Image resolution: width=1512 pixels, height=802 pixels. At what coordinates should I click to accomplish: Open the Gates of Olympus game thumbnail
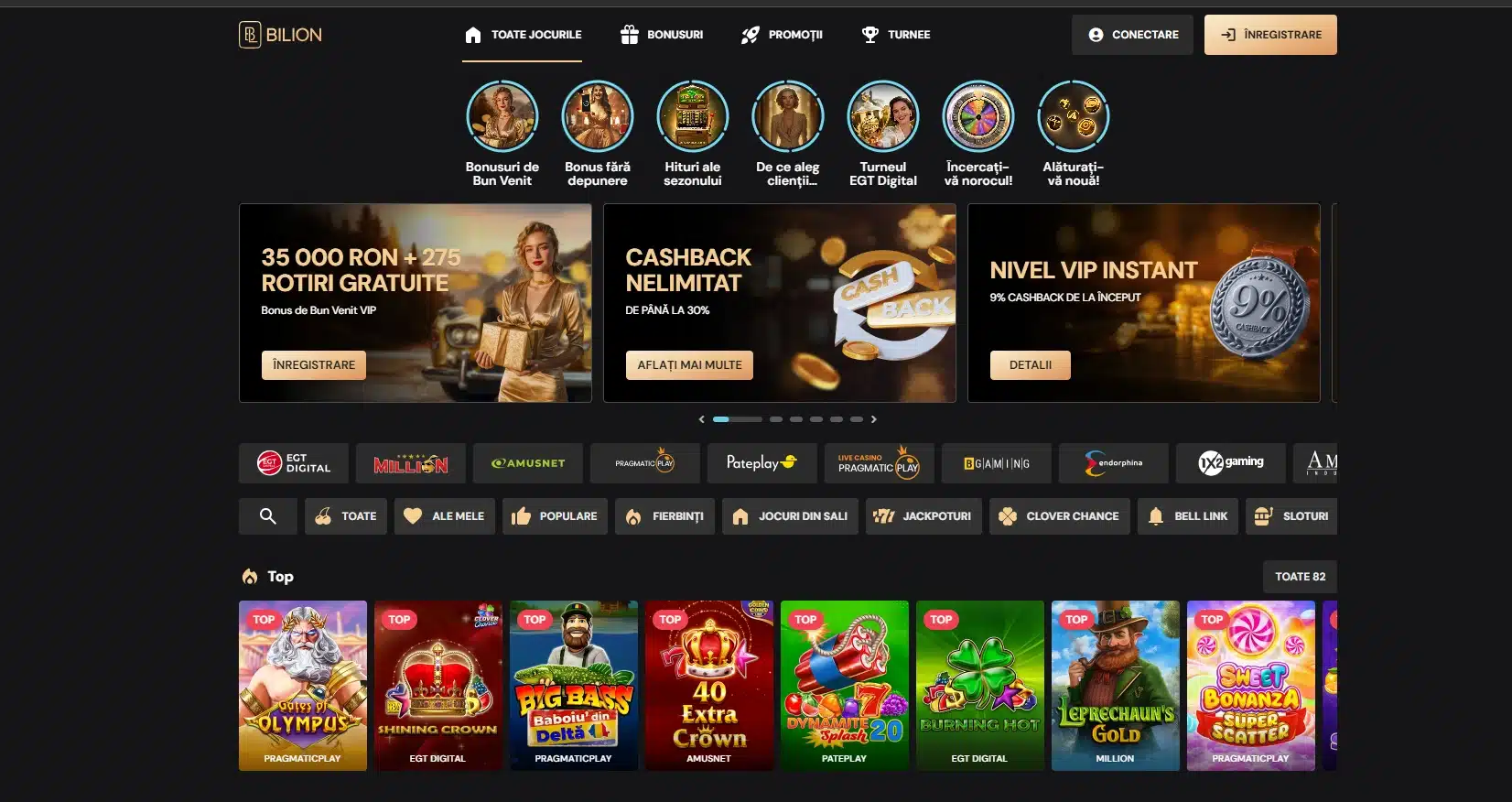(303, 686)
